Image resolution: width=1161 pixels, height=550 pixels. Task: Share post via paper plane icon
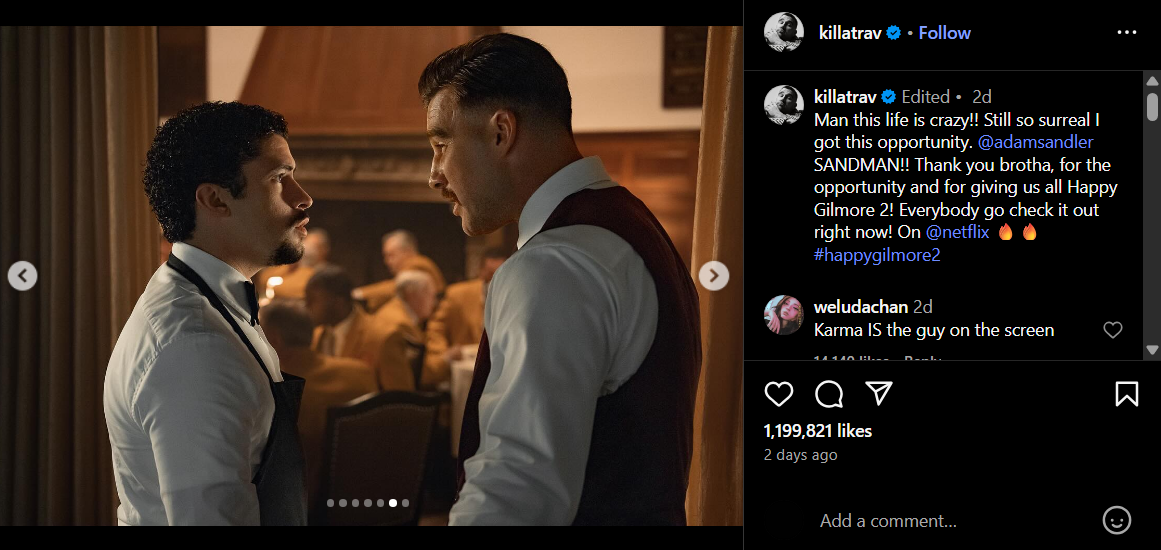click(x=878, y=394)
